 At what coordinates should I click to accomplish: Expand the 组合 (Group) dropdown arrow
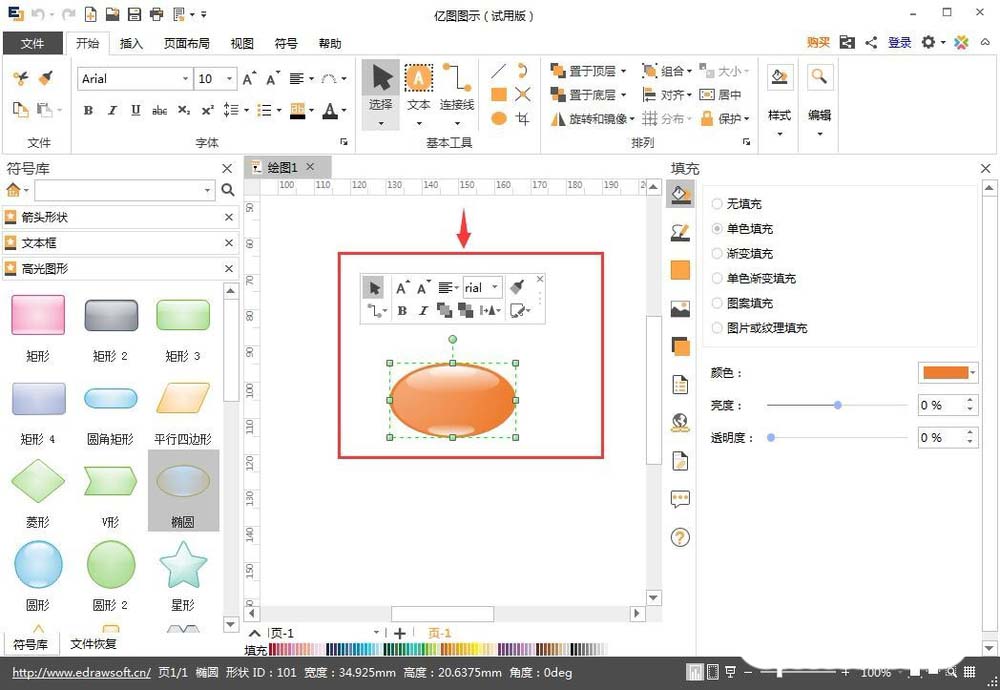click(687, 72)
